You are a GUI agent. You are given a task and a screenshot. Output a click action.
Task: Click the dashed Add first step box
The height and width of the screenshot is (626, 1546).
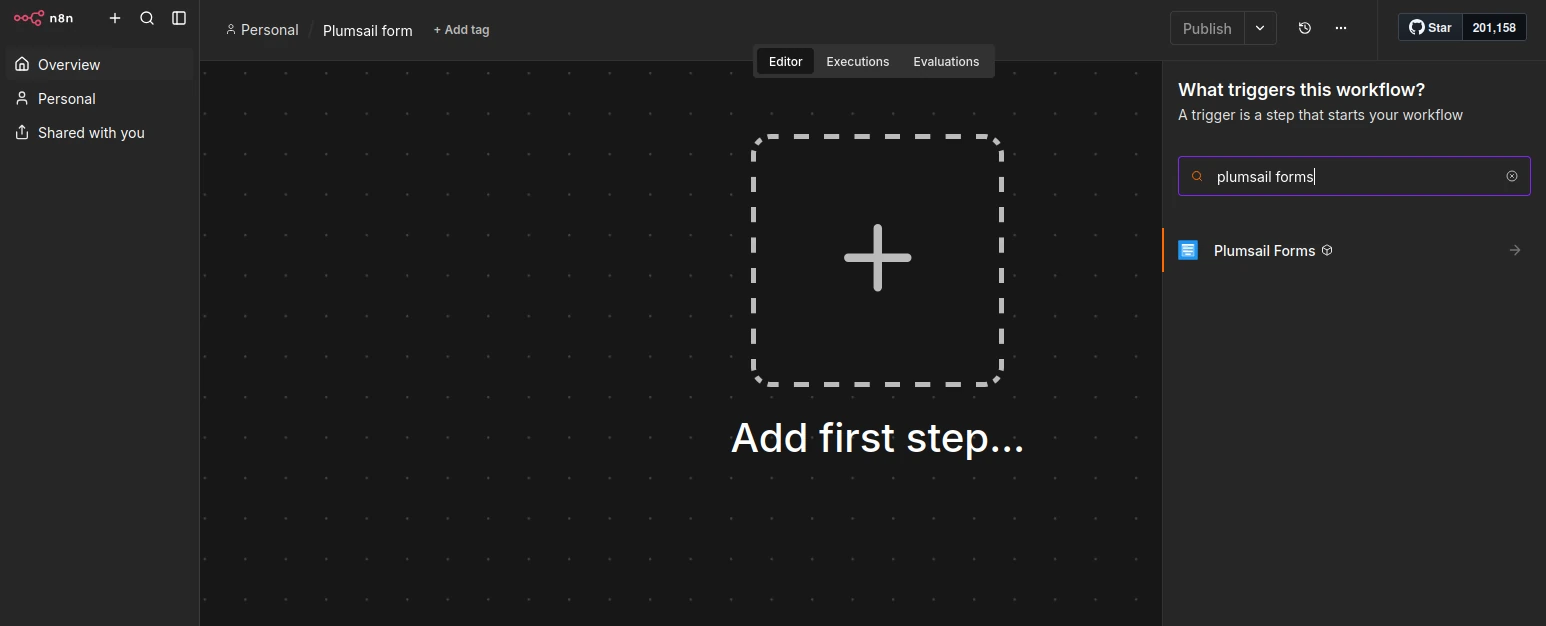click(877, 259)
